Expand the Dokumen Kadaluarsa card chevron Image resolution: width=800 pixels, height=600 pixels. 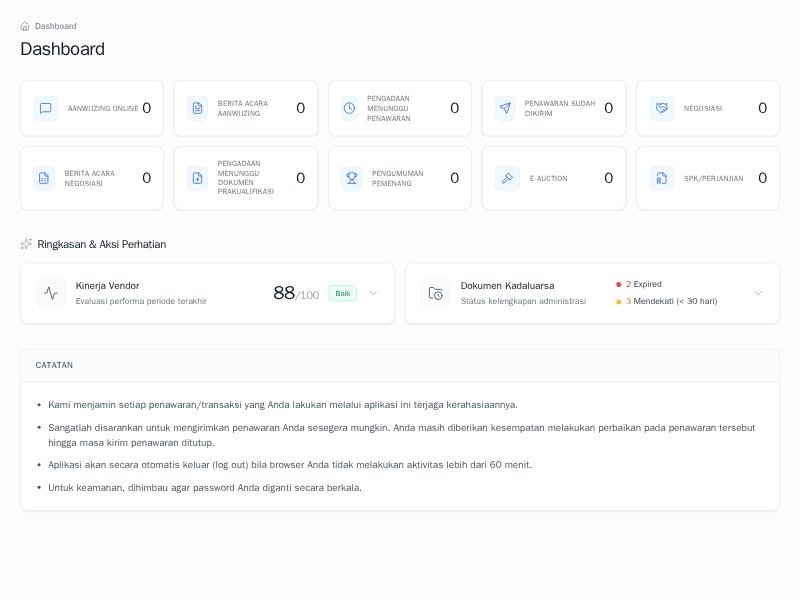pos(758,293)
